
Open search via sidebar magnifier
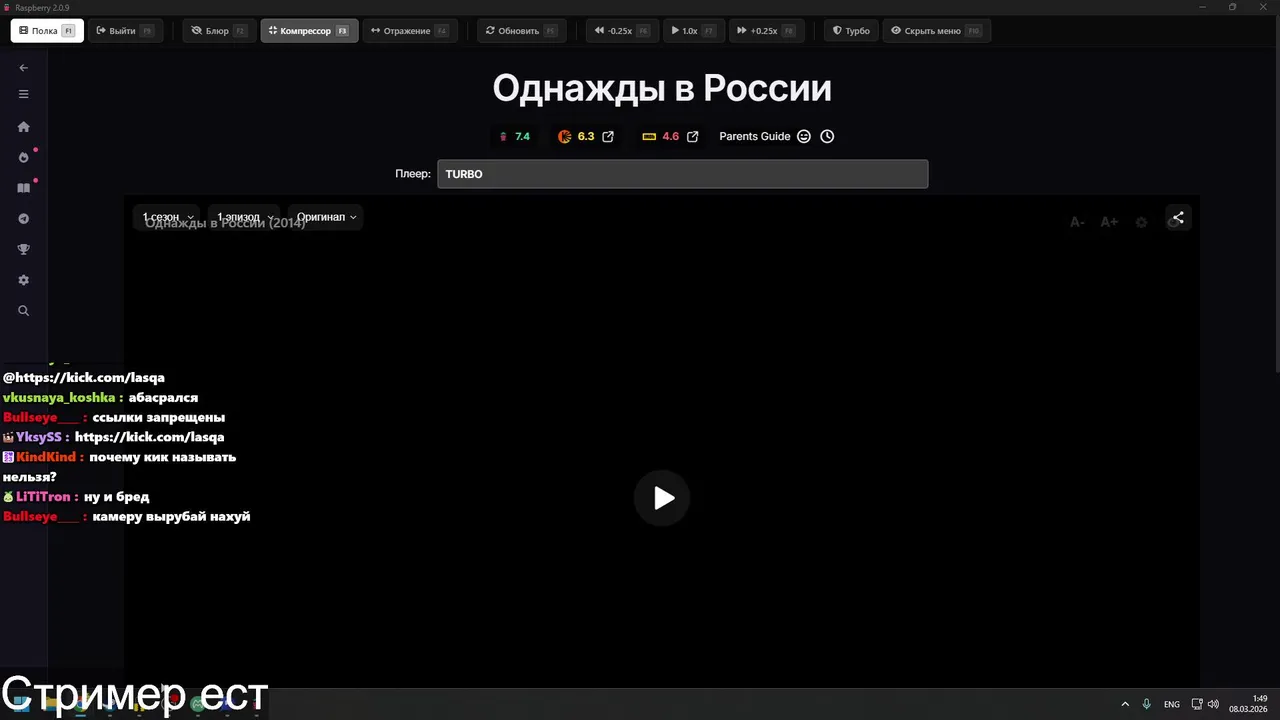click(24, 311)
